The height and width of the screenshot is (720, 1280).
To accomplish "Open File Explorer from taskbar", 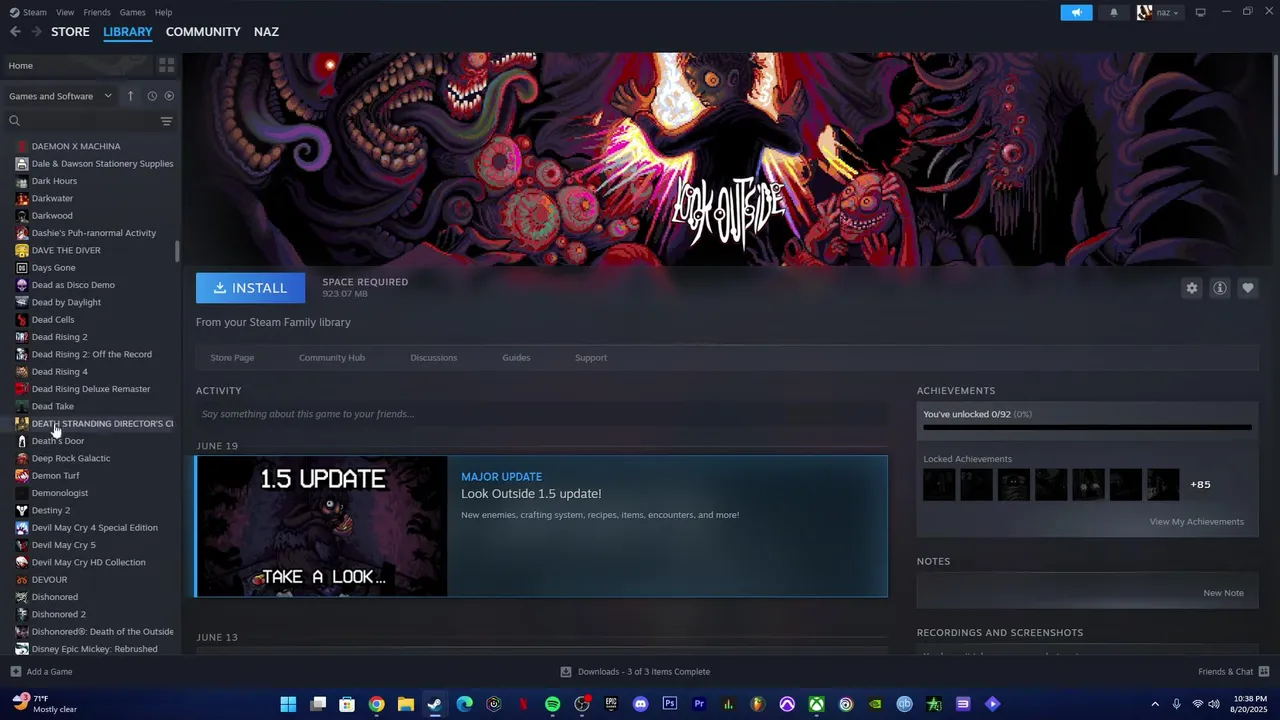I will [x=405, y=704].
